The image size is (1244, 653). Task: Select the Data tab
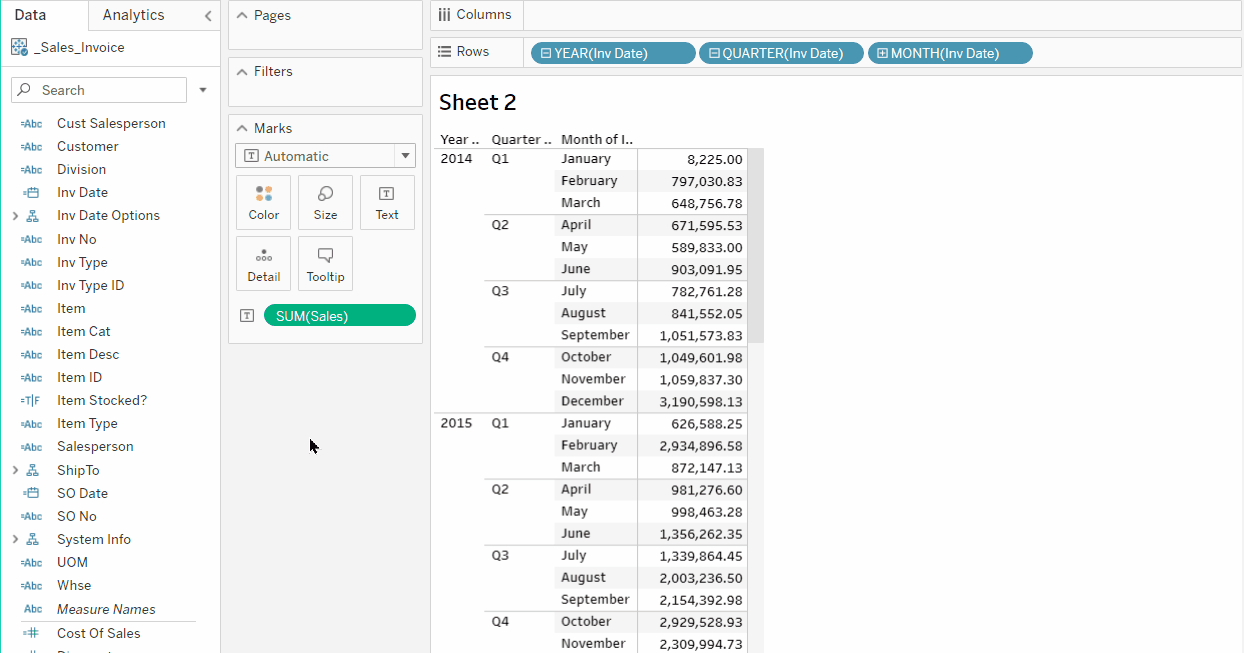point(30,15)
